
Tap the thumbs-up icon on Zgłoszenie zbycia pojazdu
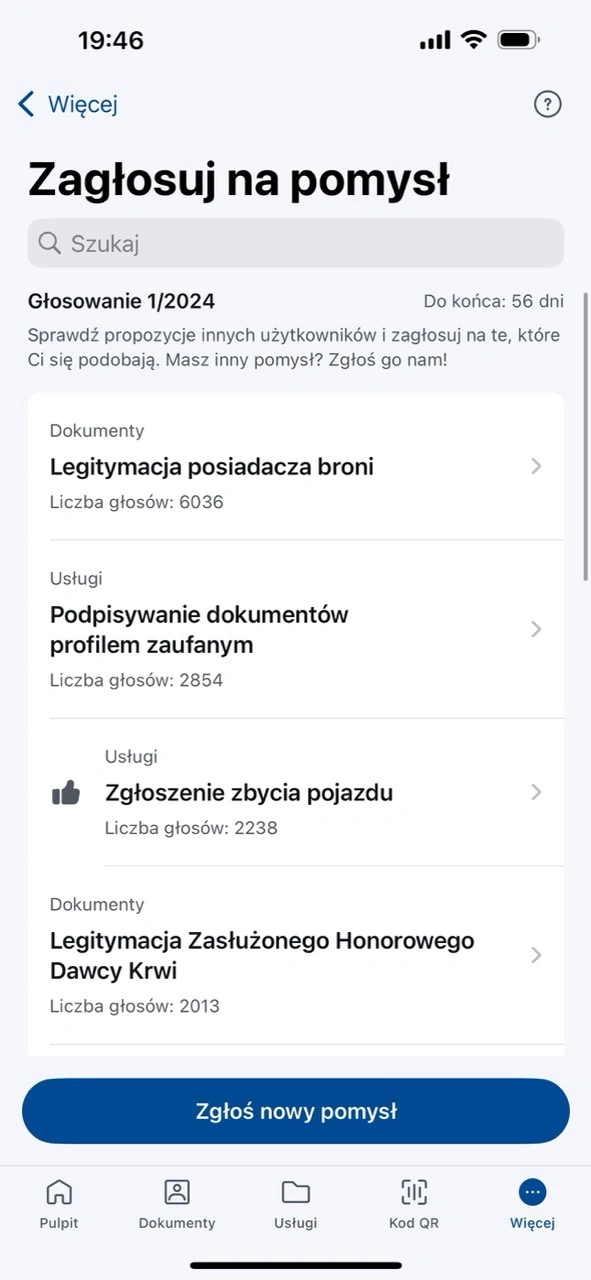(65, 793)
